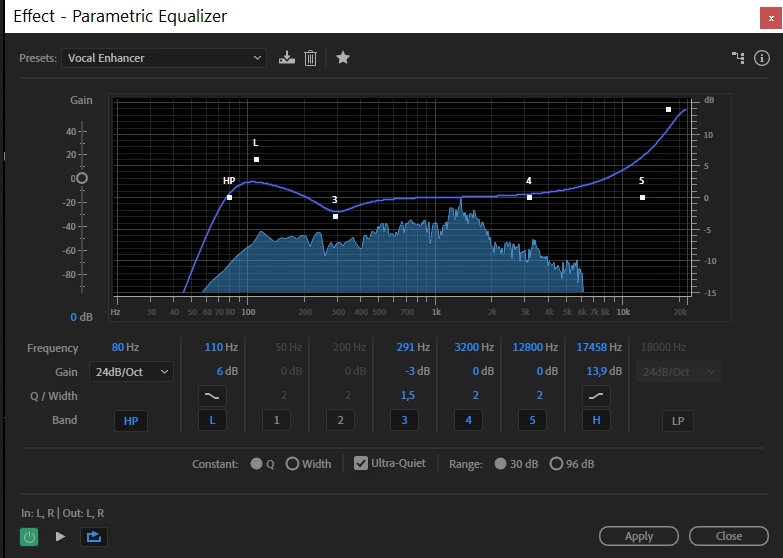783x558 pixels.
Task: Uncheck the Ultra-Quiet checkbox
Action: coord(361,463)
